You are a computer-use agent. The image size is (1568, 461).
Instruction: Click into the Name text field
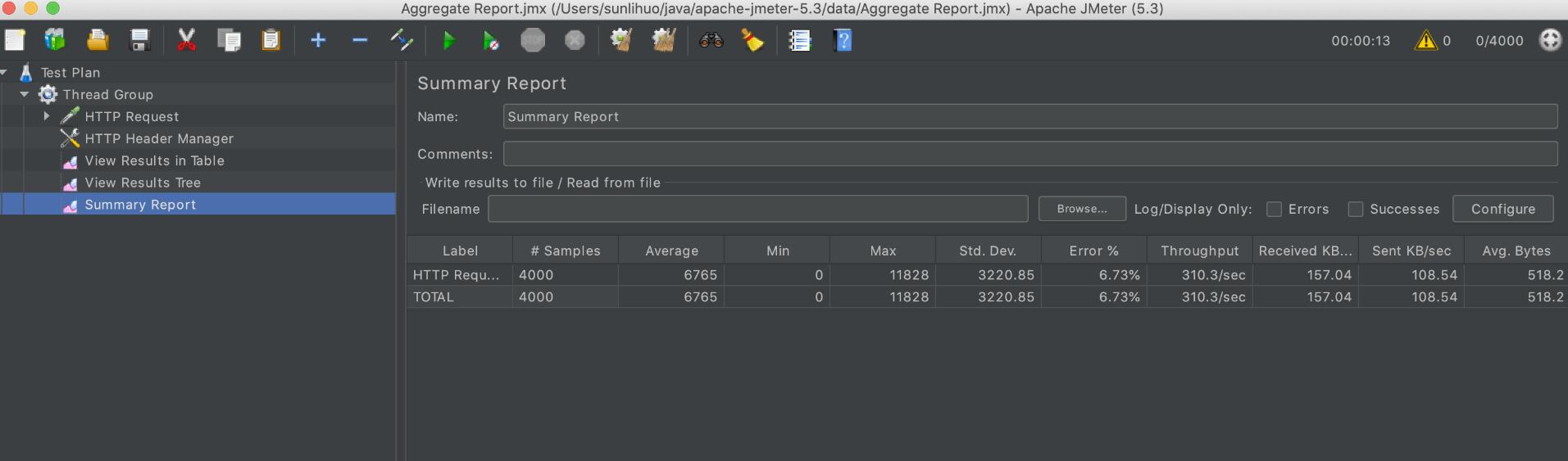pyautogui.click(x=1030, y=116)
